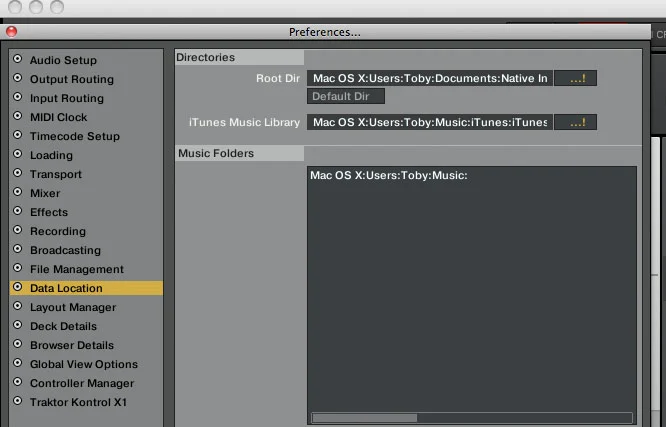Select Layout Manager in the sidebar
Viewport: 666px width, 427px height.
coord(72,307)
